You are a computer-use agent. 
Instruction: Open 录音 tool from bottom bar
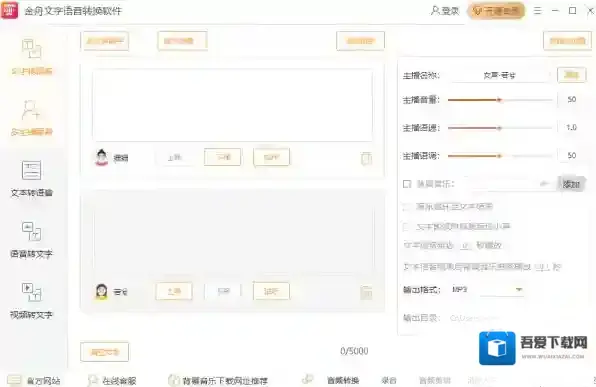coord(389,380)
